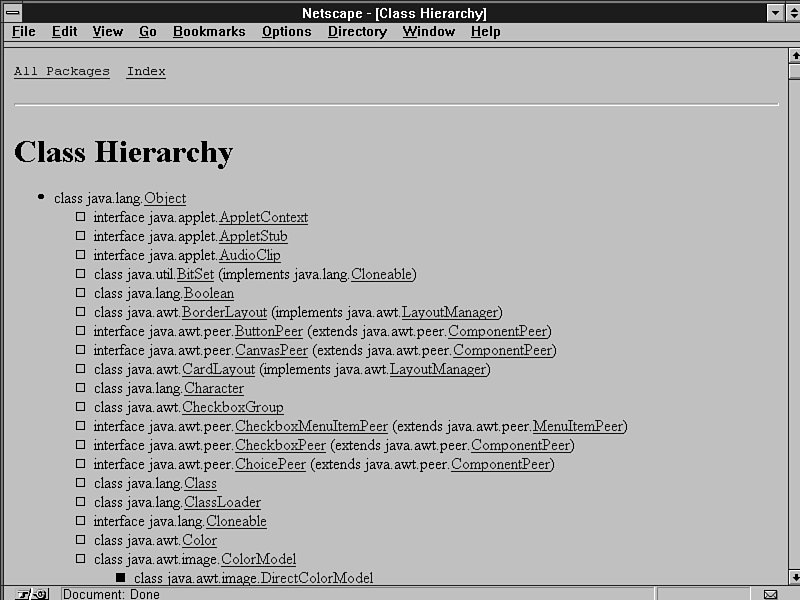Click Cloneable link in the BitSet row

coord(382,274)
